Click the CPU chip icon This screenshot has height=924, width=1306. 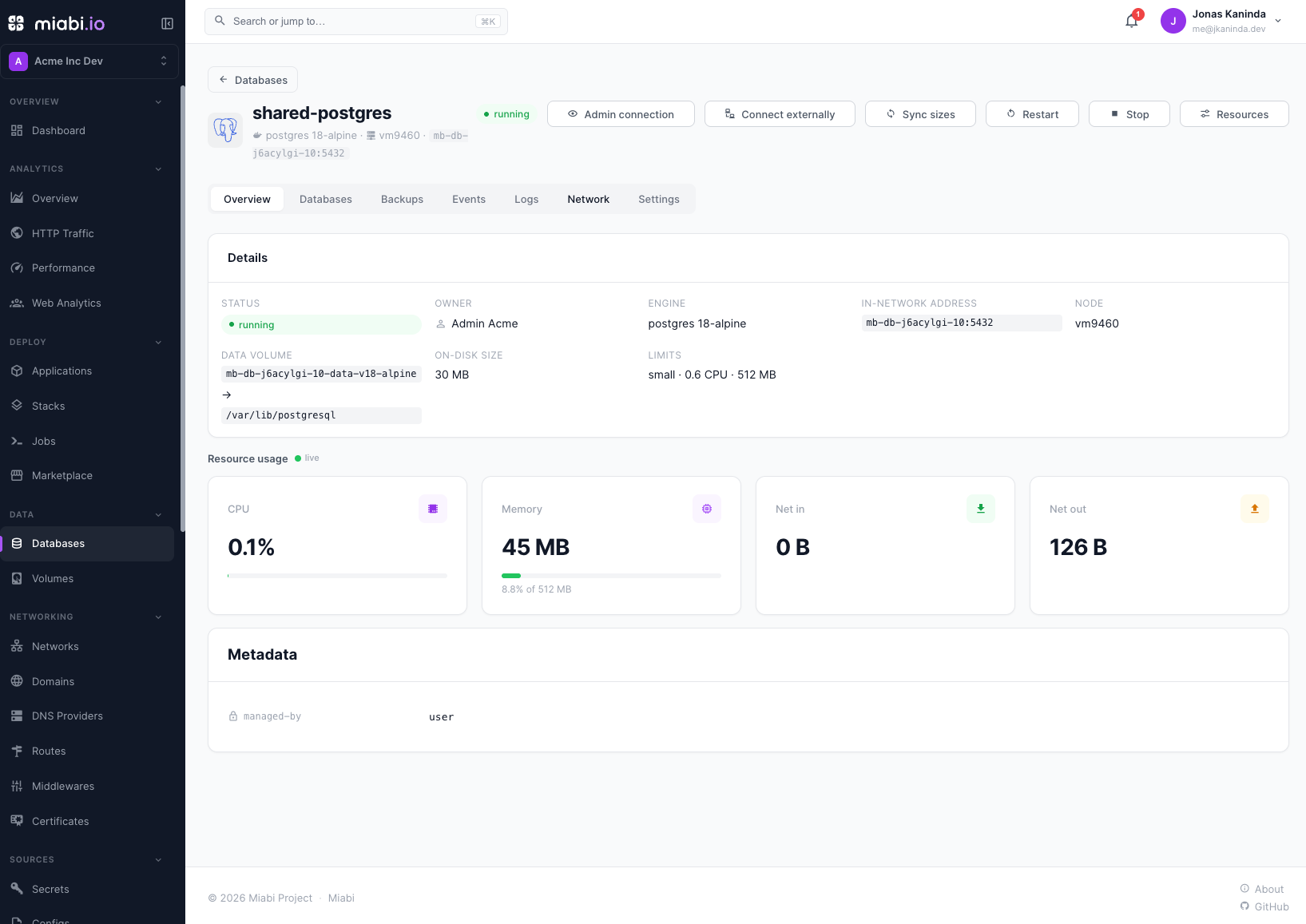click(x=433, y=509)
